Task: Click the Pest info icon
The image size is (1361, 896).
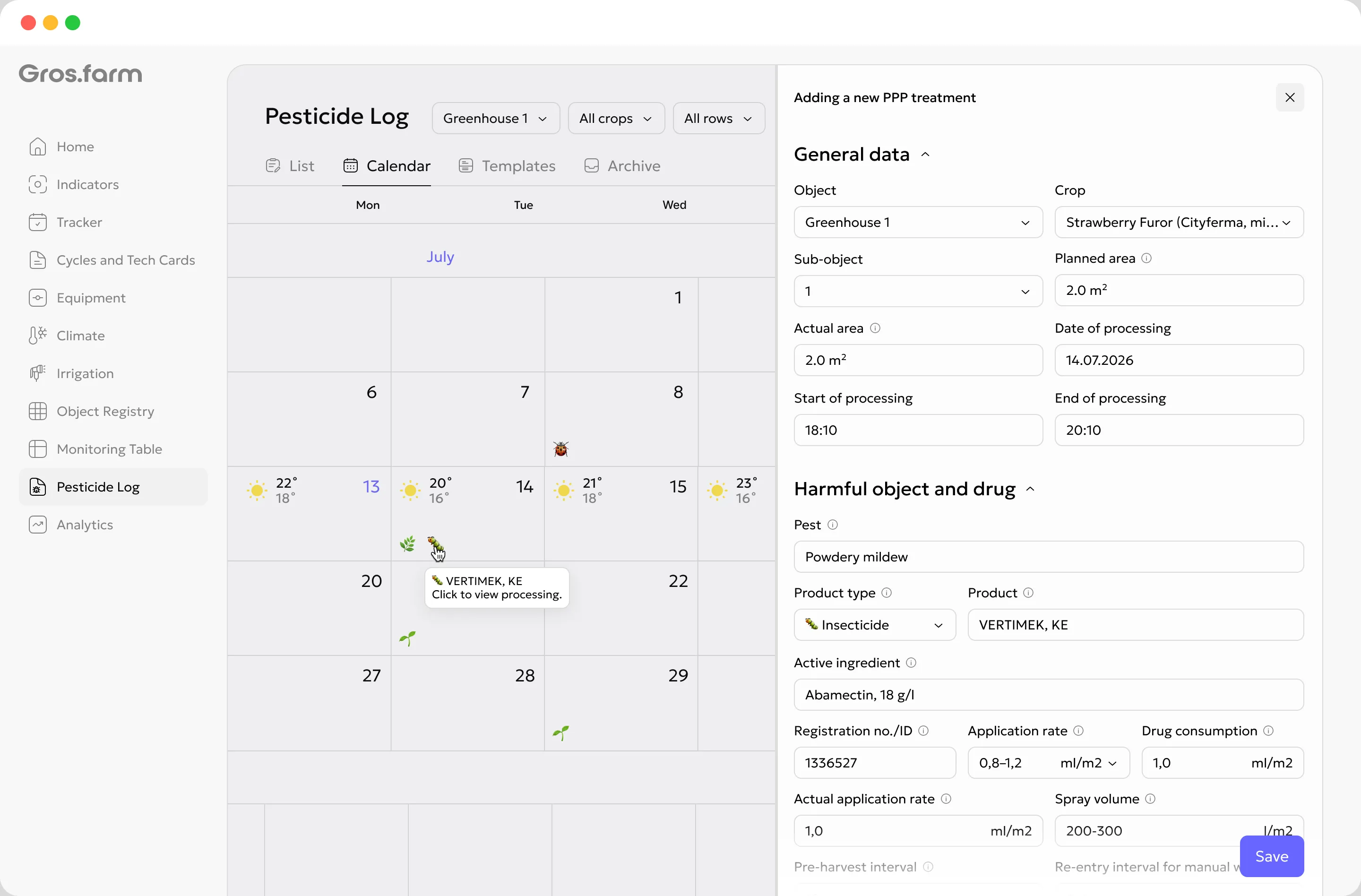Action: (833, 525)
